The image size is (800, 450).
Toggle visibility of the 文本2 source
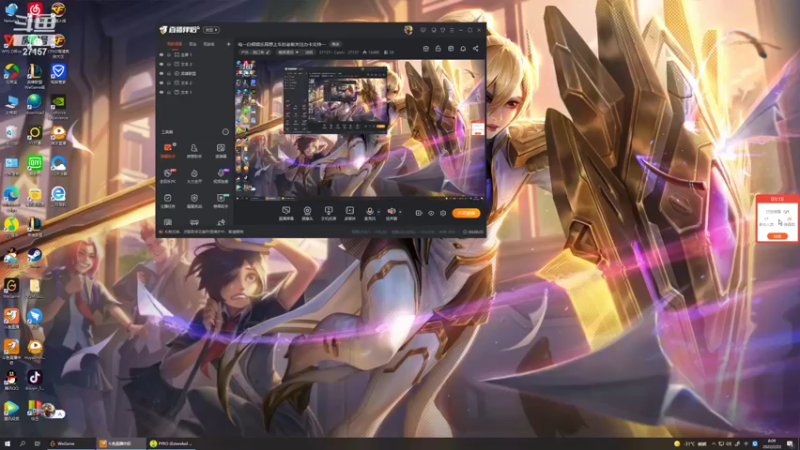tap(162, 83)
